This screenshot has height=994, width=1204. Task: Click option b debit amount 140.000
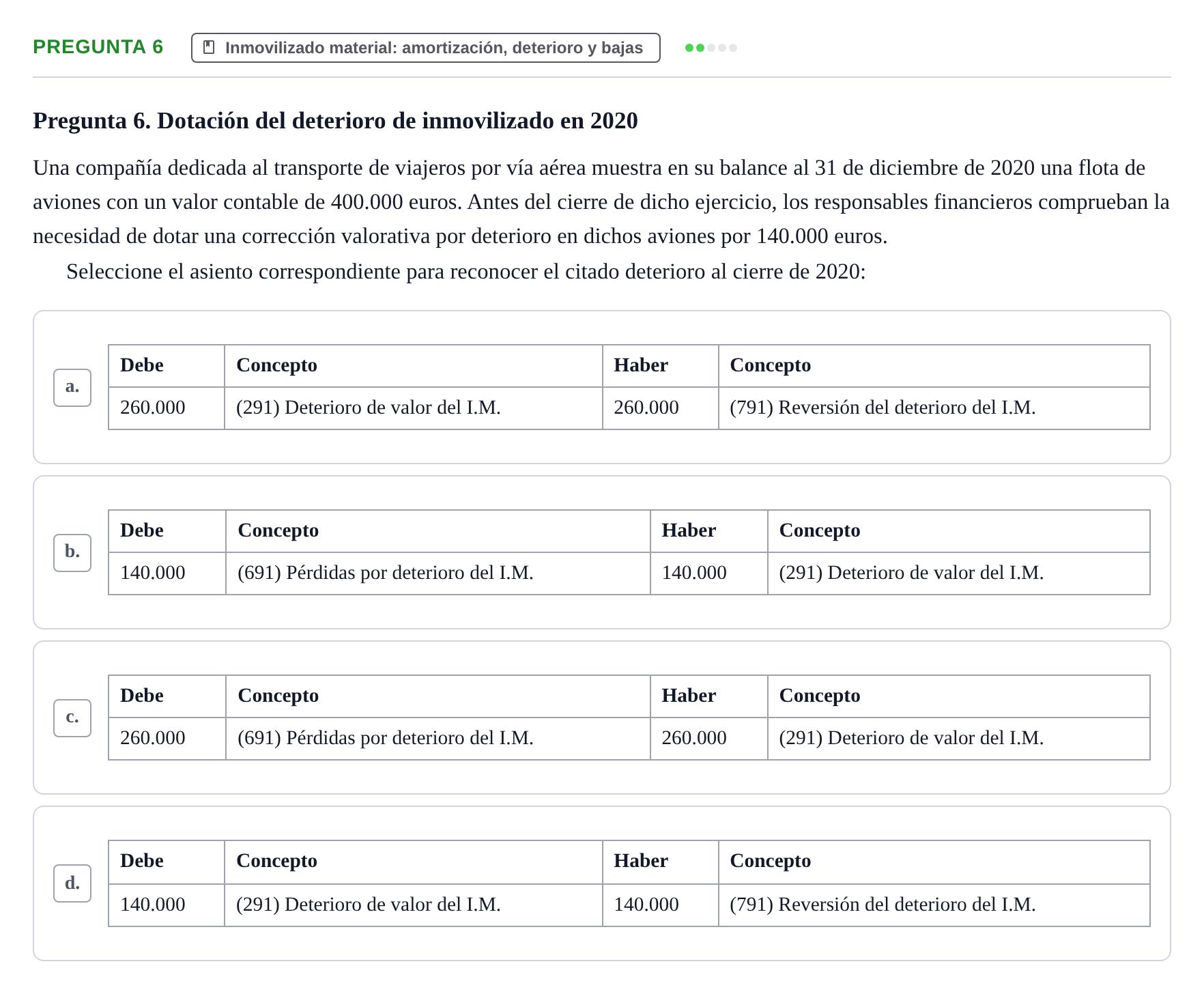click(167, 573)
